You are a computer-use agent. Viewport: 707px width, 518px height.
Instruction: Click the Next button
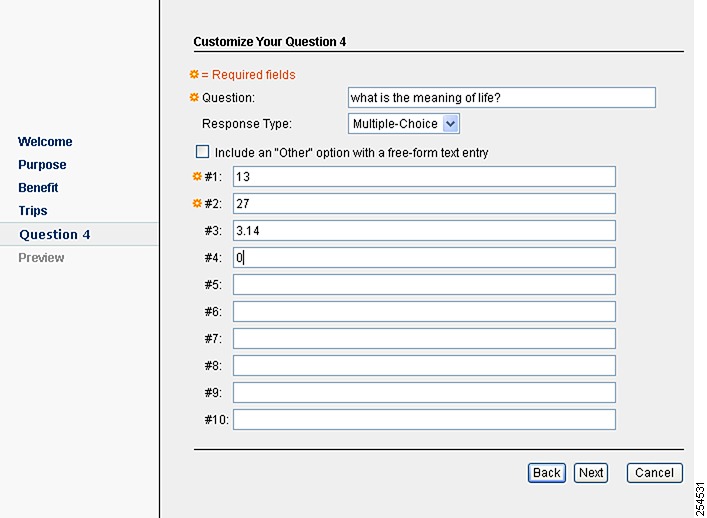point(591,473)
